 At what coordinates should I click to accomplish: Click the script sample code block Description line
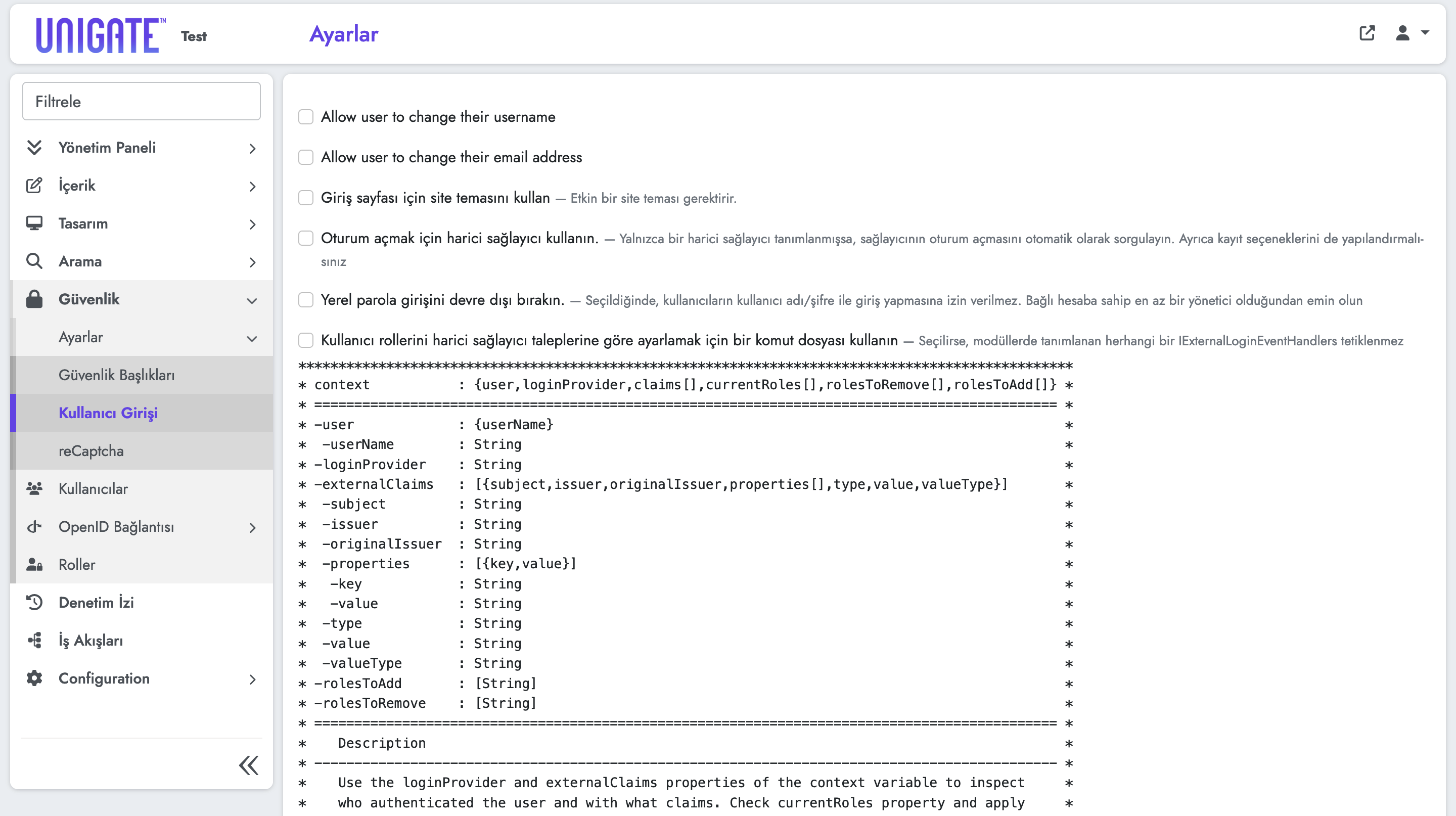(382, 743)
